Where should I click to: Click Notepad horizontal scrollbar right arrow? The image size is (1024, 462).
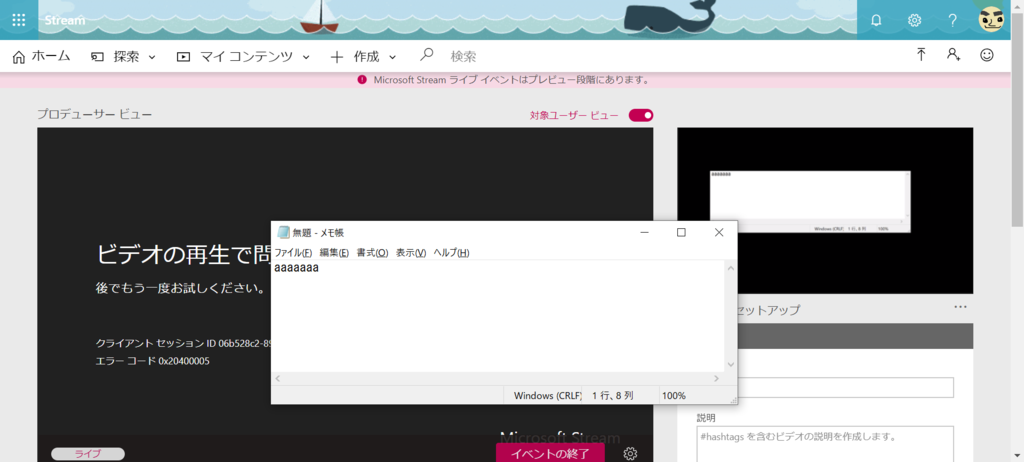(x=716, y=378)
